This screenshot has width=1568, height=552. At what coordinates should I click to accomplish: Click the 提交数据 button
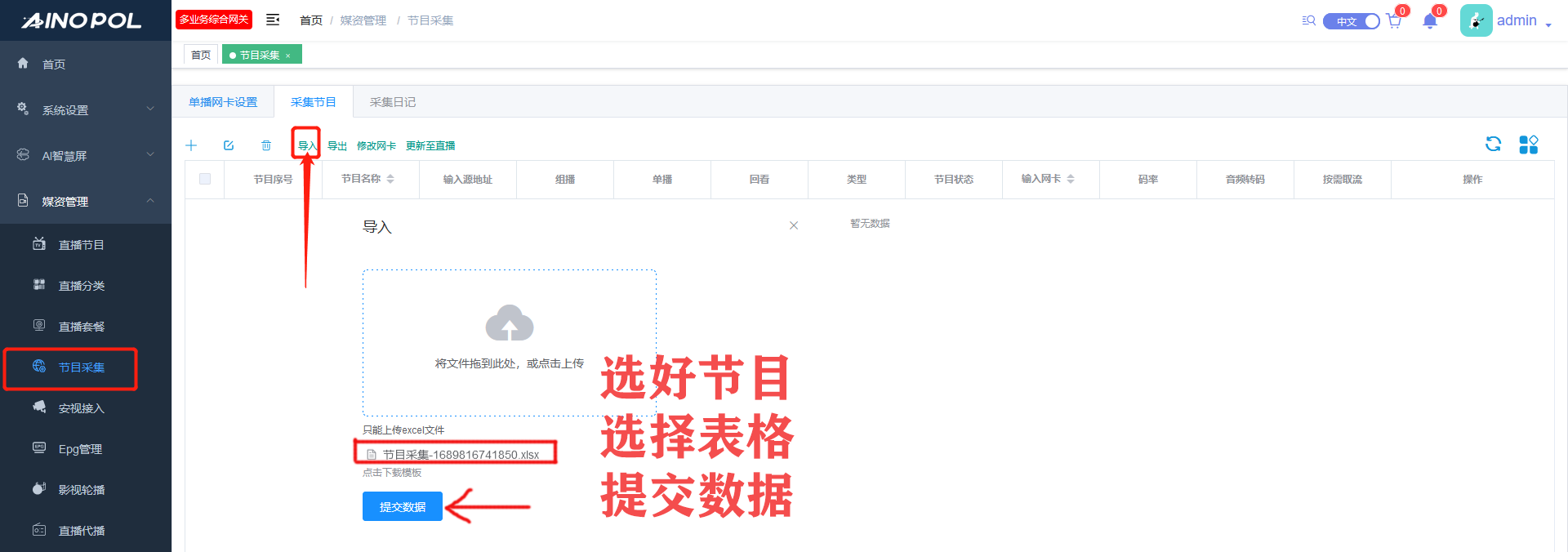[402, 506]
